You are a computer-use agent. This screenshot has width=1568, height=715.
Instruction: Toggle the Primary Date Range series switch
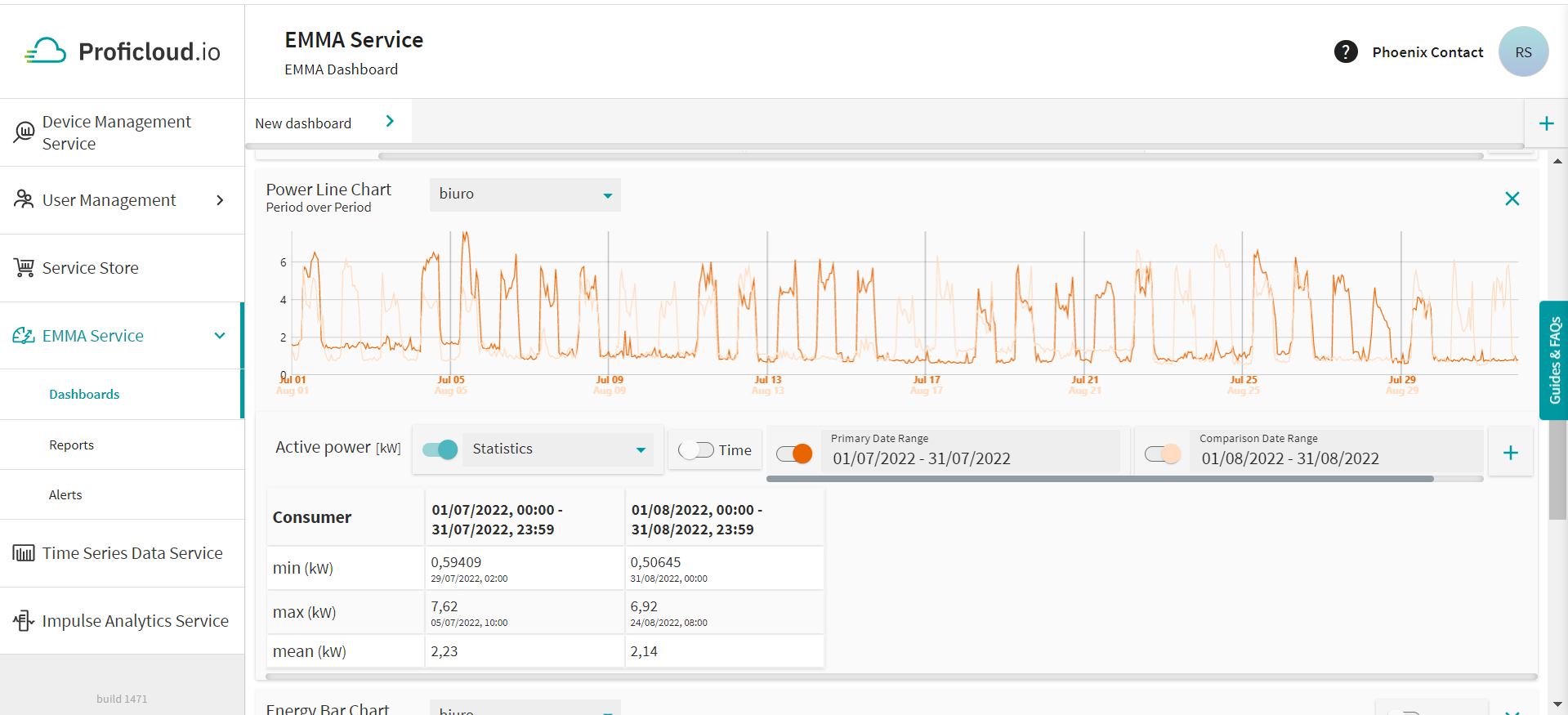(794, 454)
